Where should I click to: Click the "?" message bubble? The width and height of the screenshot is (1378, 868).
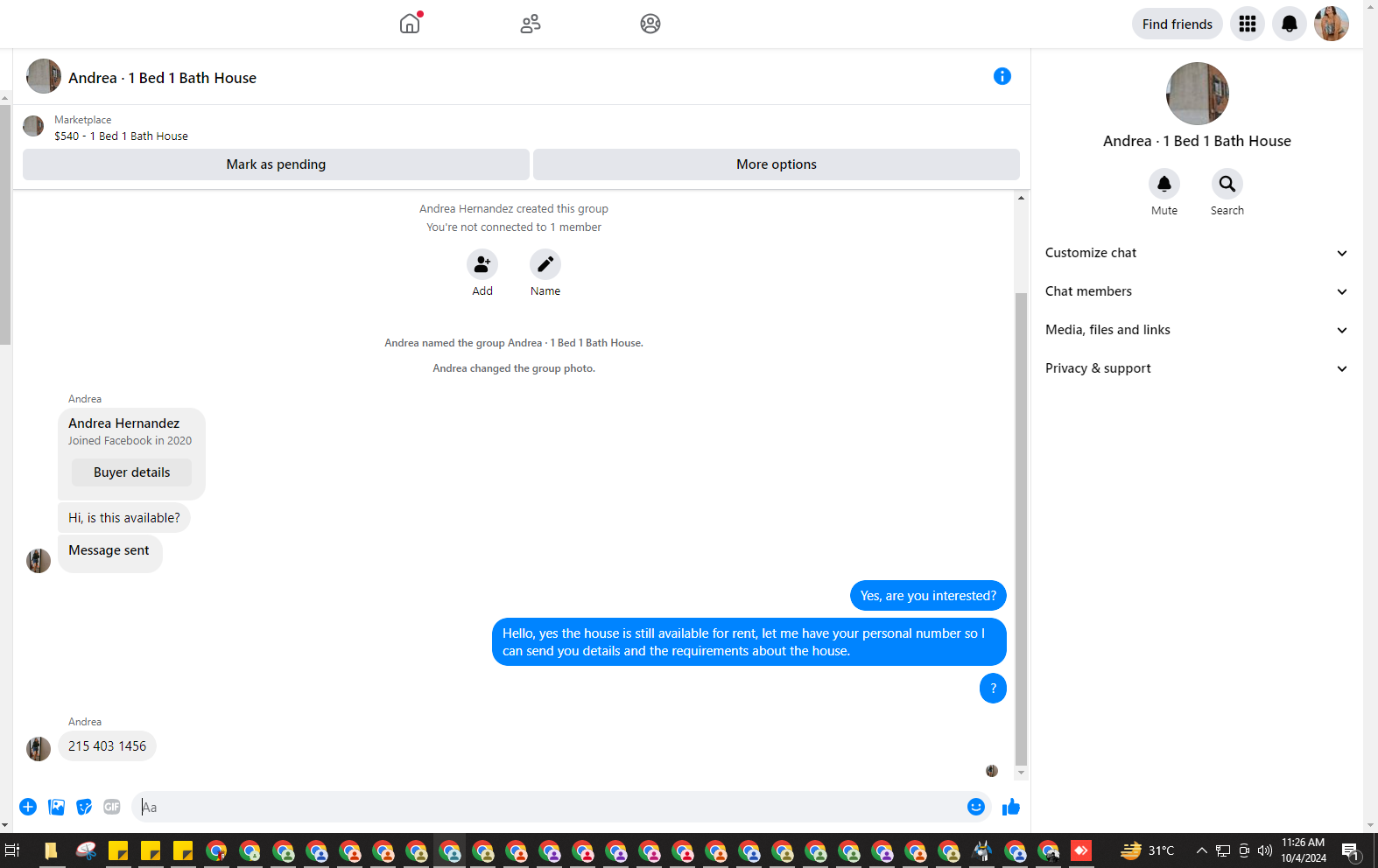993,688
